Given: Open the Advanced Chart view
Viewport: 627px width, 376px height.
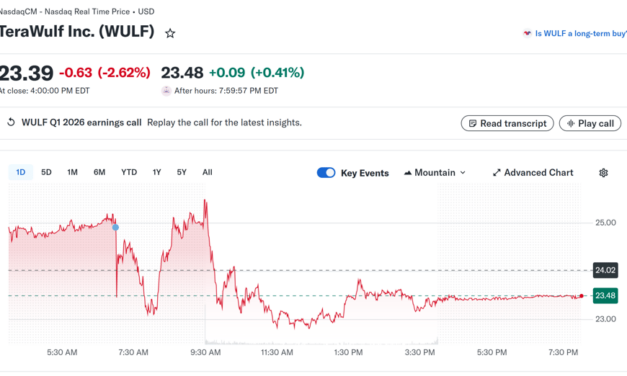Looking at the screenshot, I should (533, 173).
